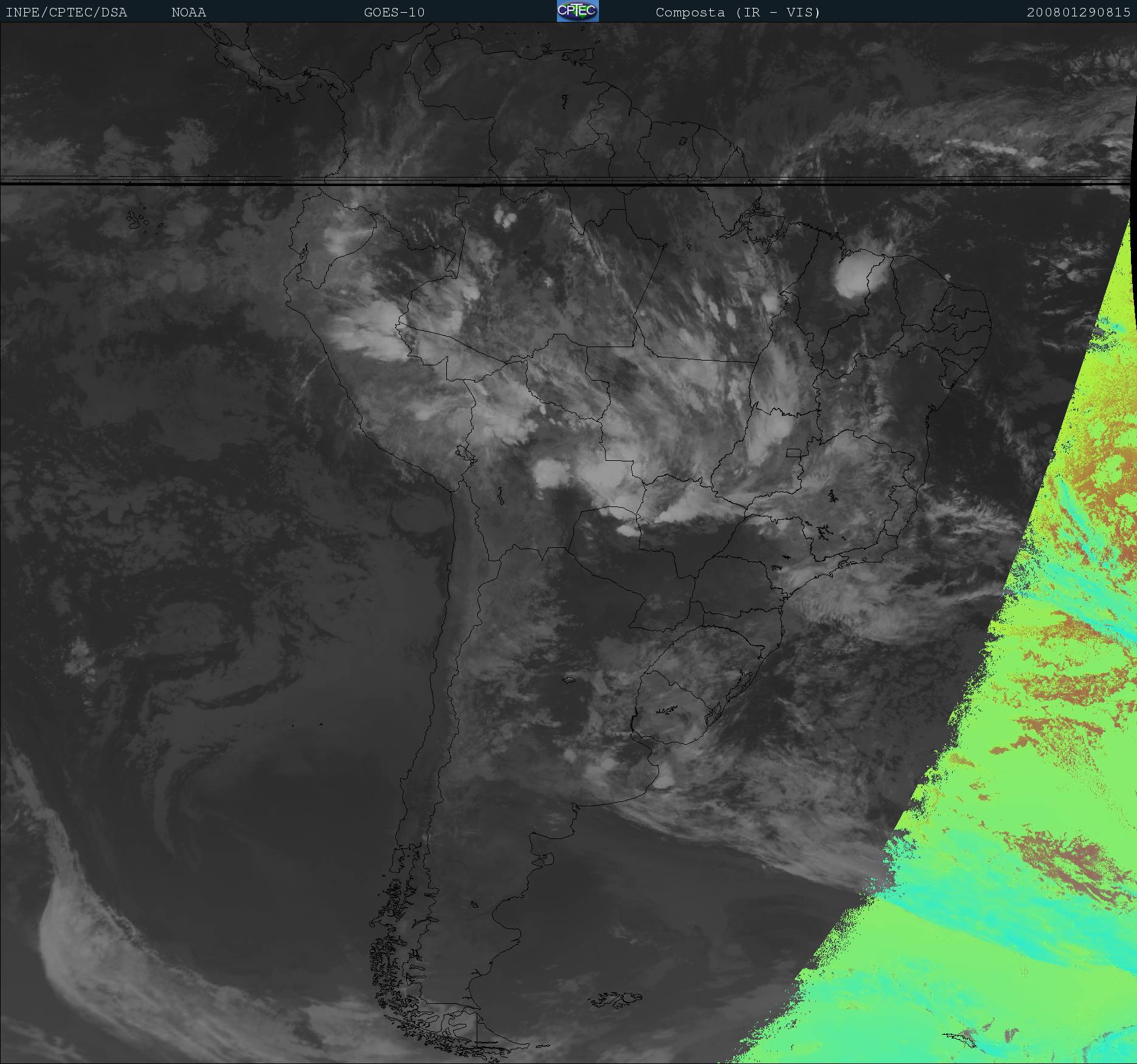
Task: Click the Lagoa dos Patos coastal lagoon
Action: (x=743, y=685)
